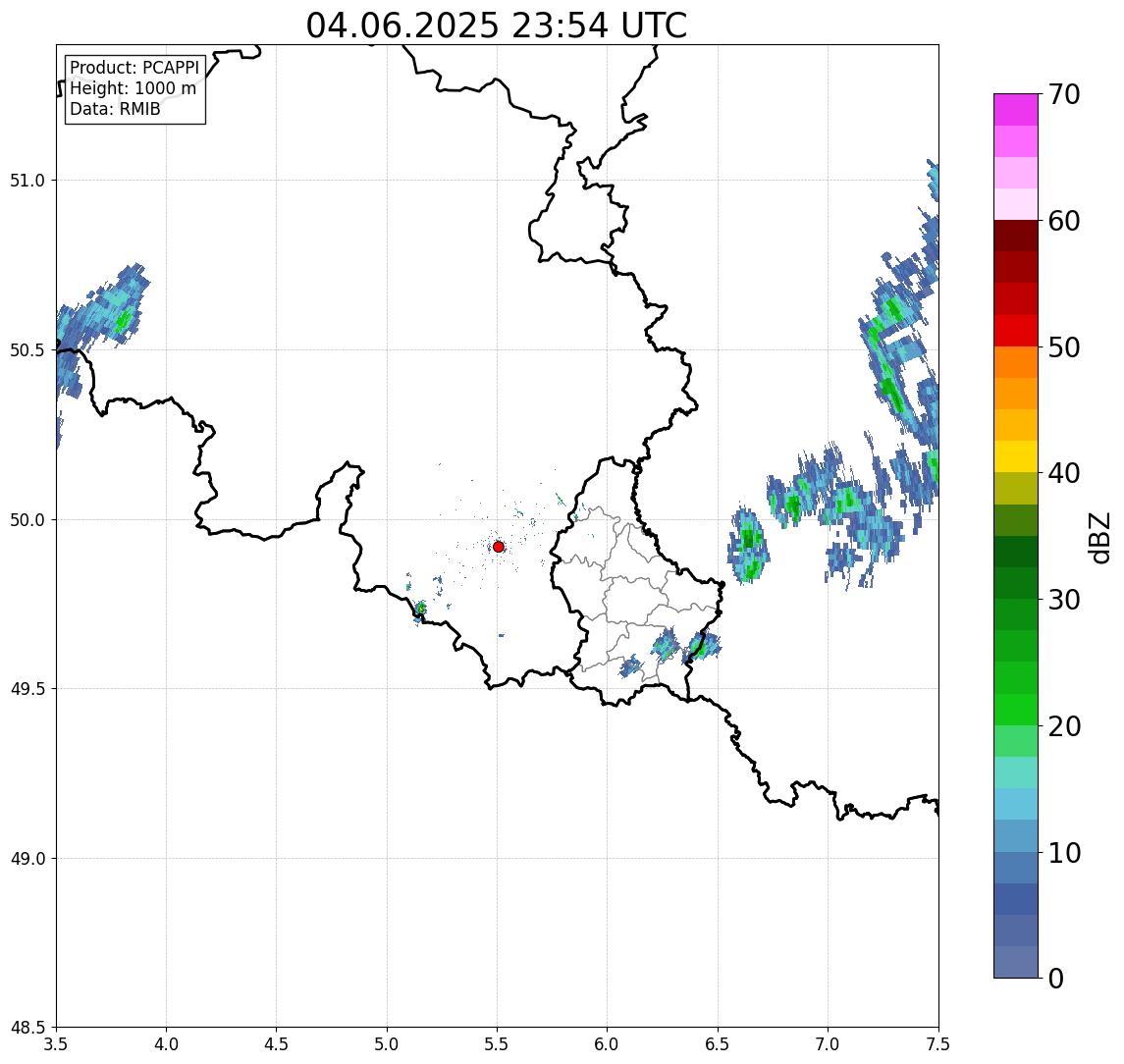Screen dimensions: 1124x1064
Task: Click the latitude label 50.0
Action: (x=27, y=520)
